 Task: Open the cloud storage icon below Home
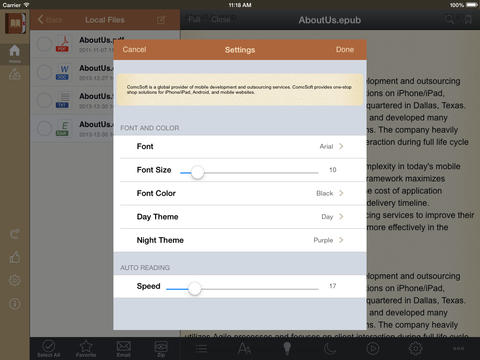click(14, 74)
